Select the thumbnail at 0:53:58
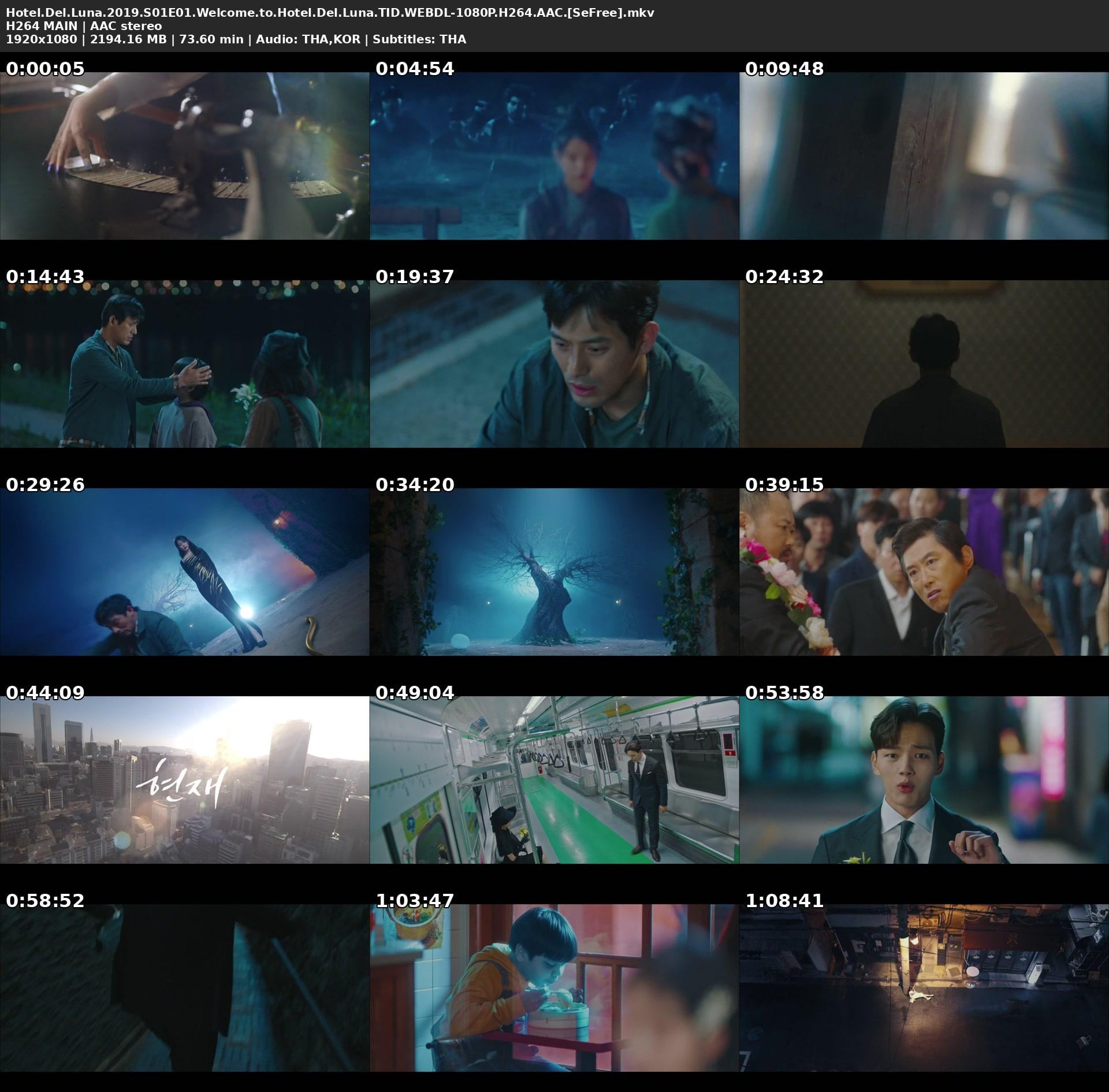This screenshot has height=1092, width=1109. pos(924,780)
